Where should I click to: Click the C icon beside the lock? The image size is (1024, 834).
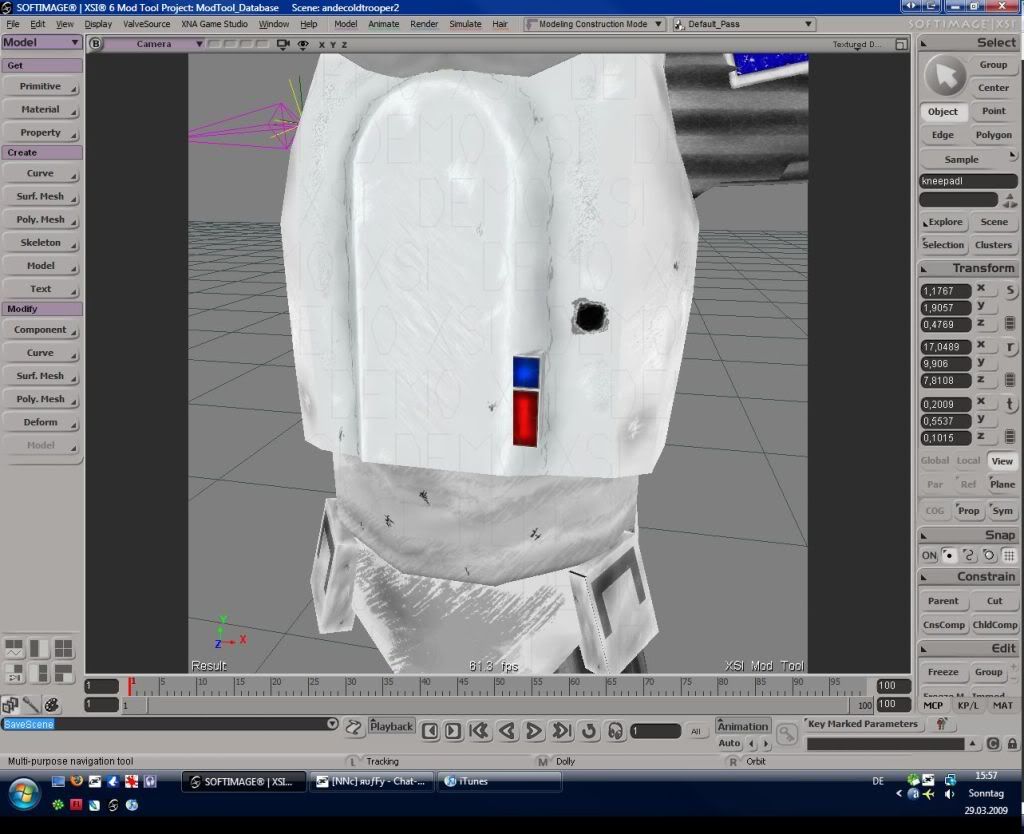click(993, 743)
